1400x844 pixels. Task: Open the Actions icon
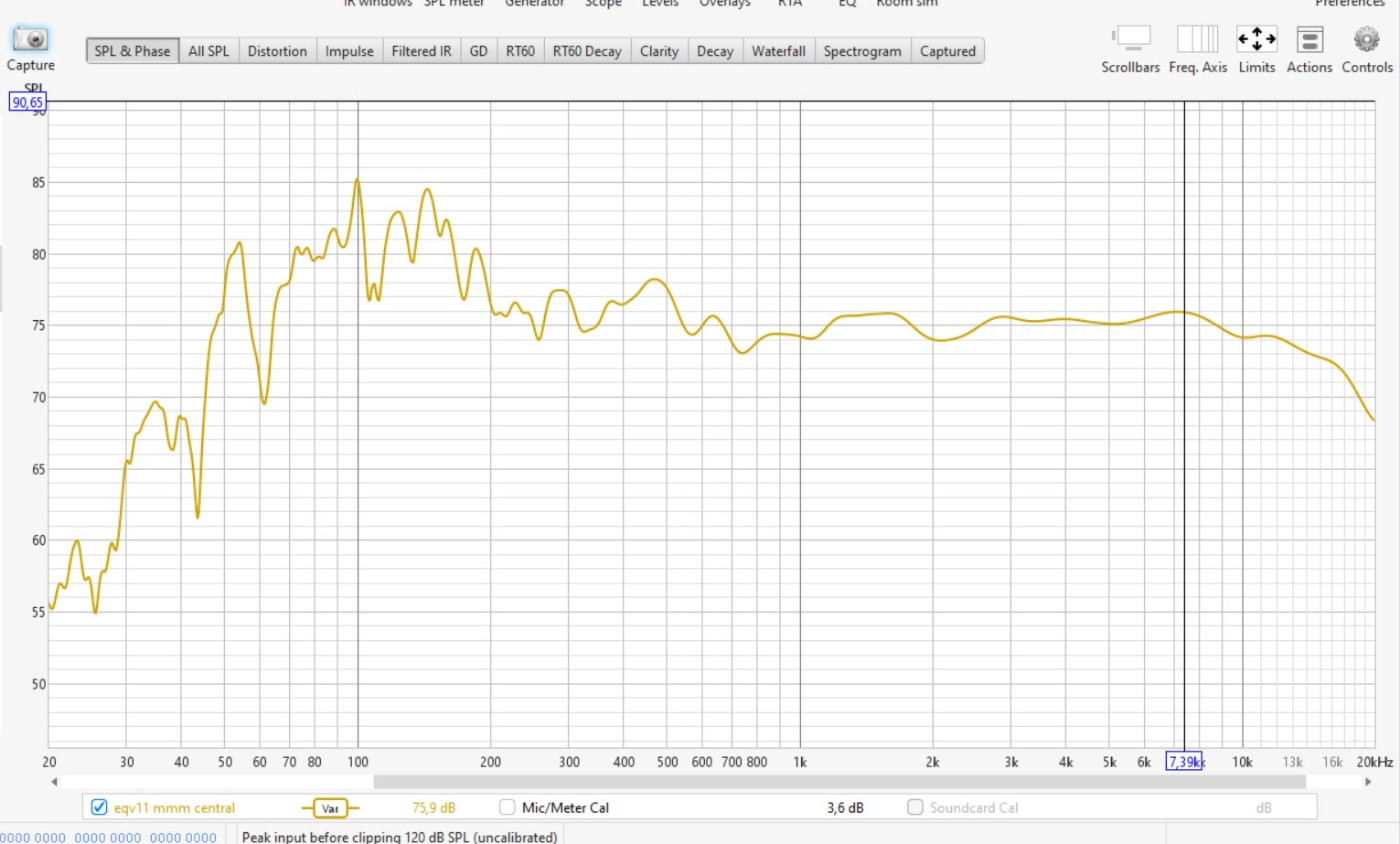[x=1309, y=39]
